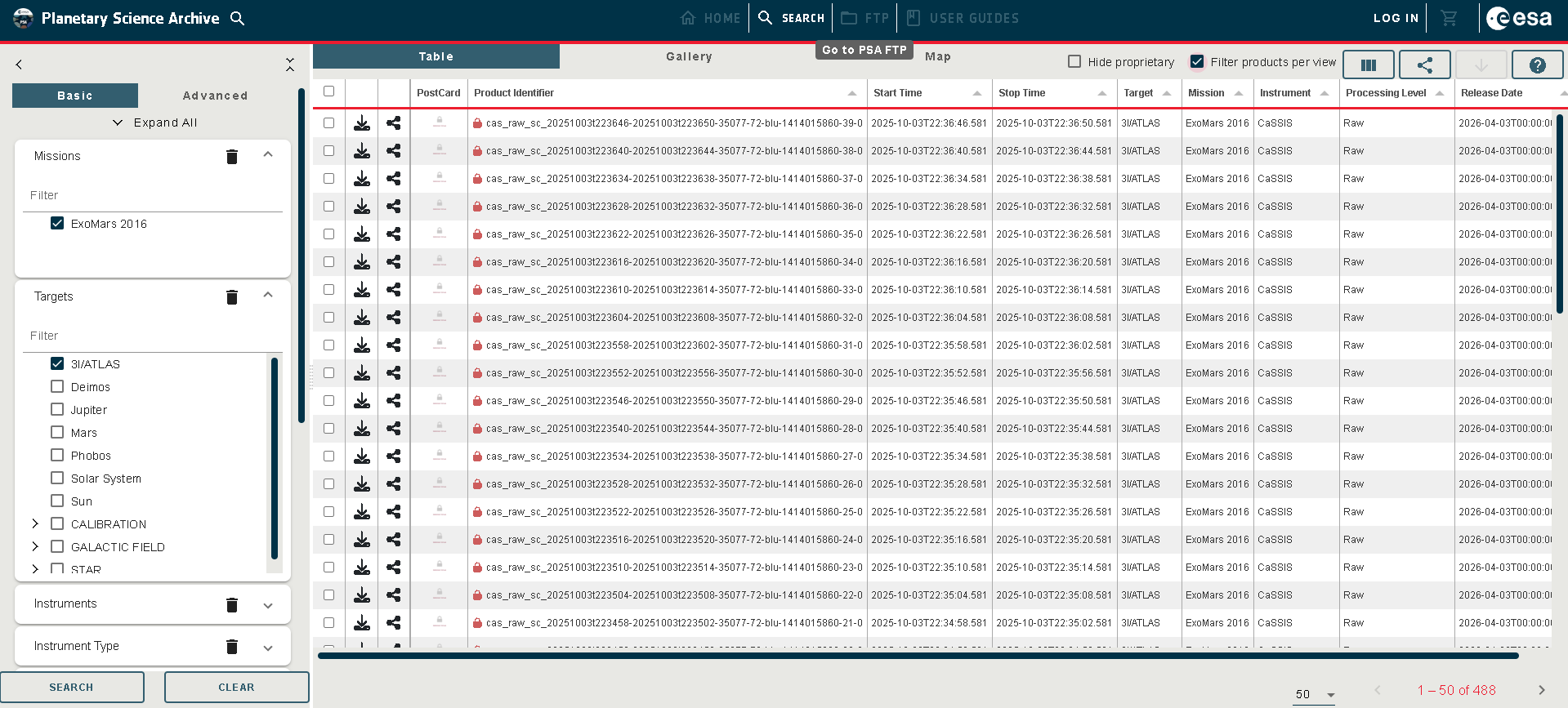
Task: Open the column selector button
Action: click(1369, 65)
